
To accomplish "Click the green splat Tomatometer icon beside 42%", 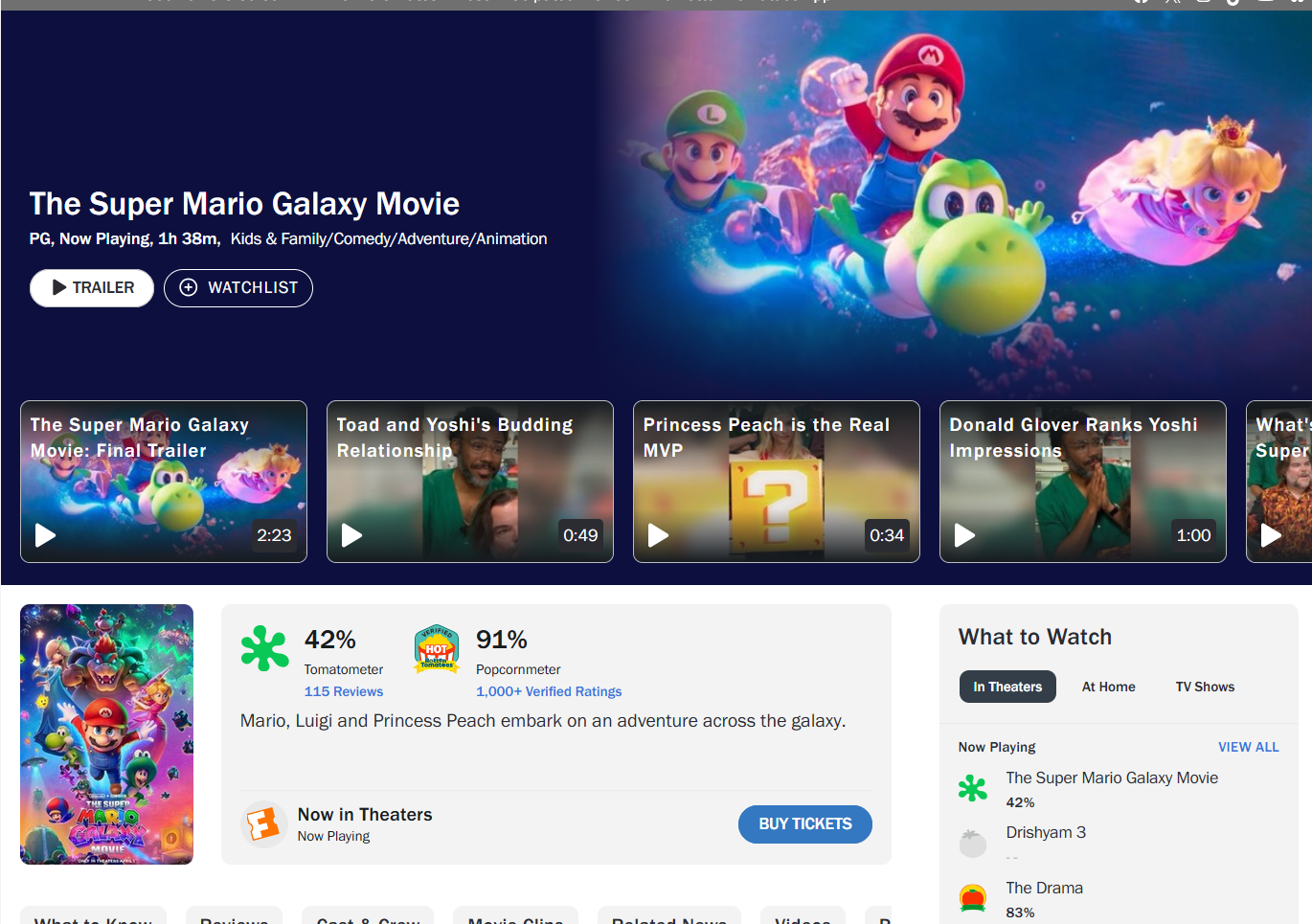I will point(264,648).
